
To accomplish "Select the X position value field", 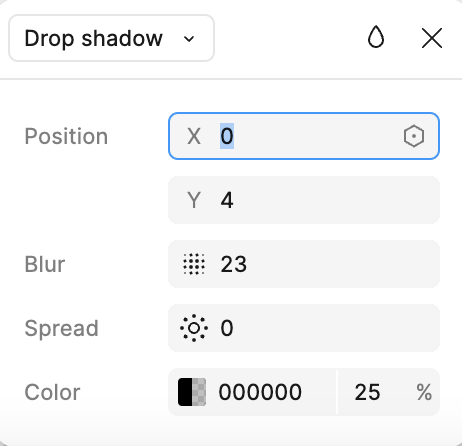I will (x=304, y=136).
